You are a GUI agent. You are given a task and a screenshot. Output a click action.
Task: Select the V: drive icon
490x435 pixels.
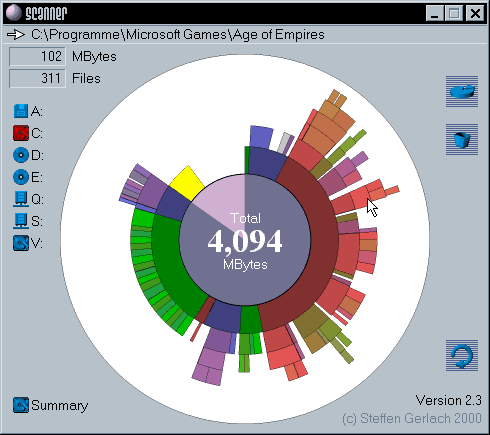[x=21, y=243]
